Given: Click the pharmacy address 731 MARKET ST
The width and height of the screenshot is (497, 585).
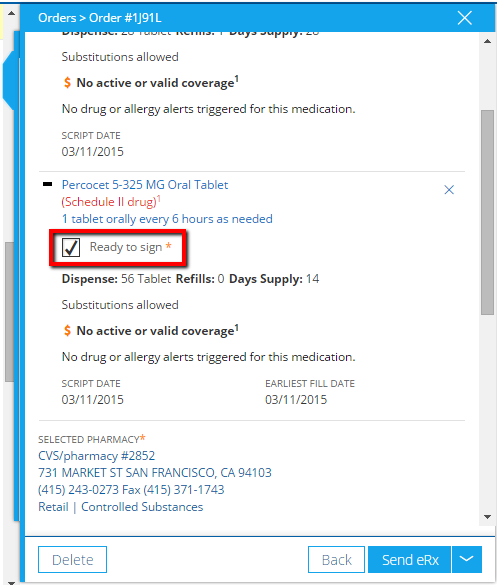Looking at the screenshot, I should [x=155, y=473].
